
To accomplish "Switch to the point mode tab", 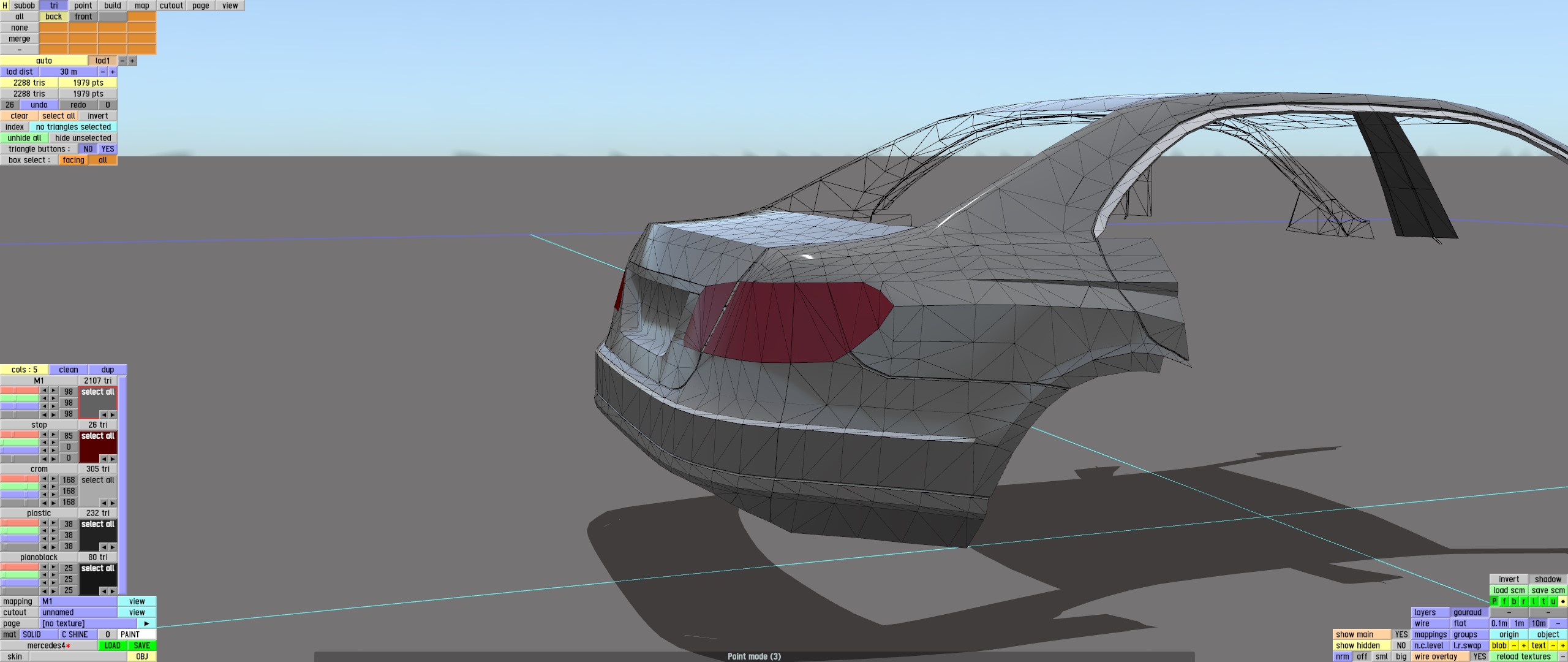I will point(83,6).
